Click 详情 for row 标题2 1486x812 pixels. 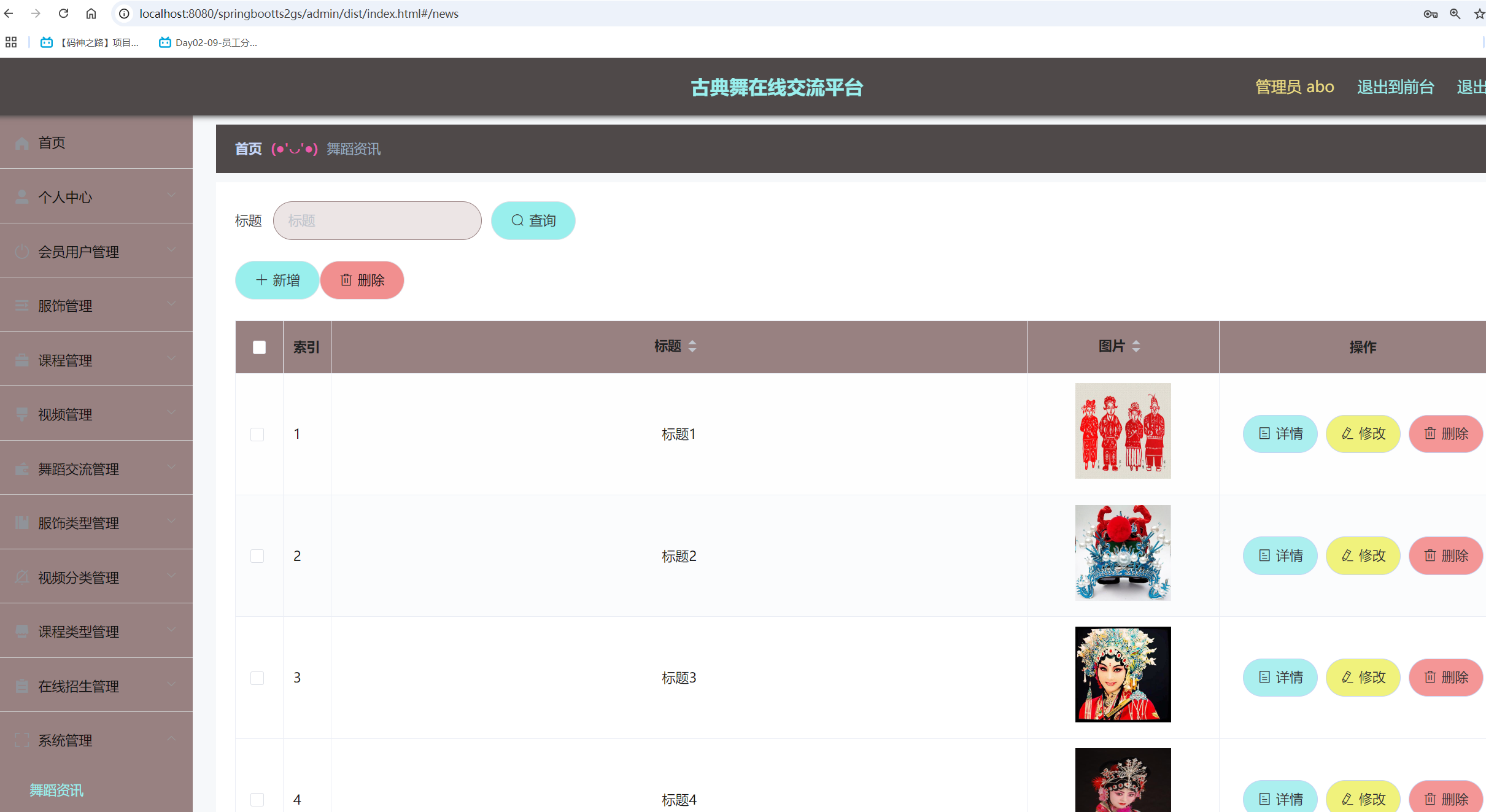click(x=1280, y=555)
